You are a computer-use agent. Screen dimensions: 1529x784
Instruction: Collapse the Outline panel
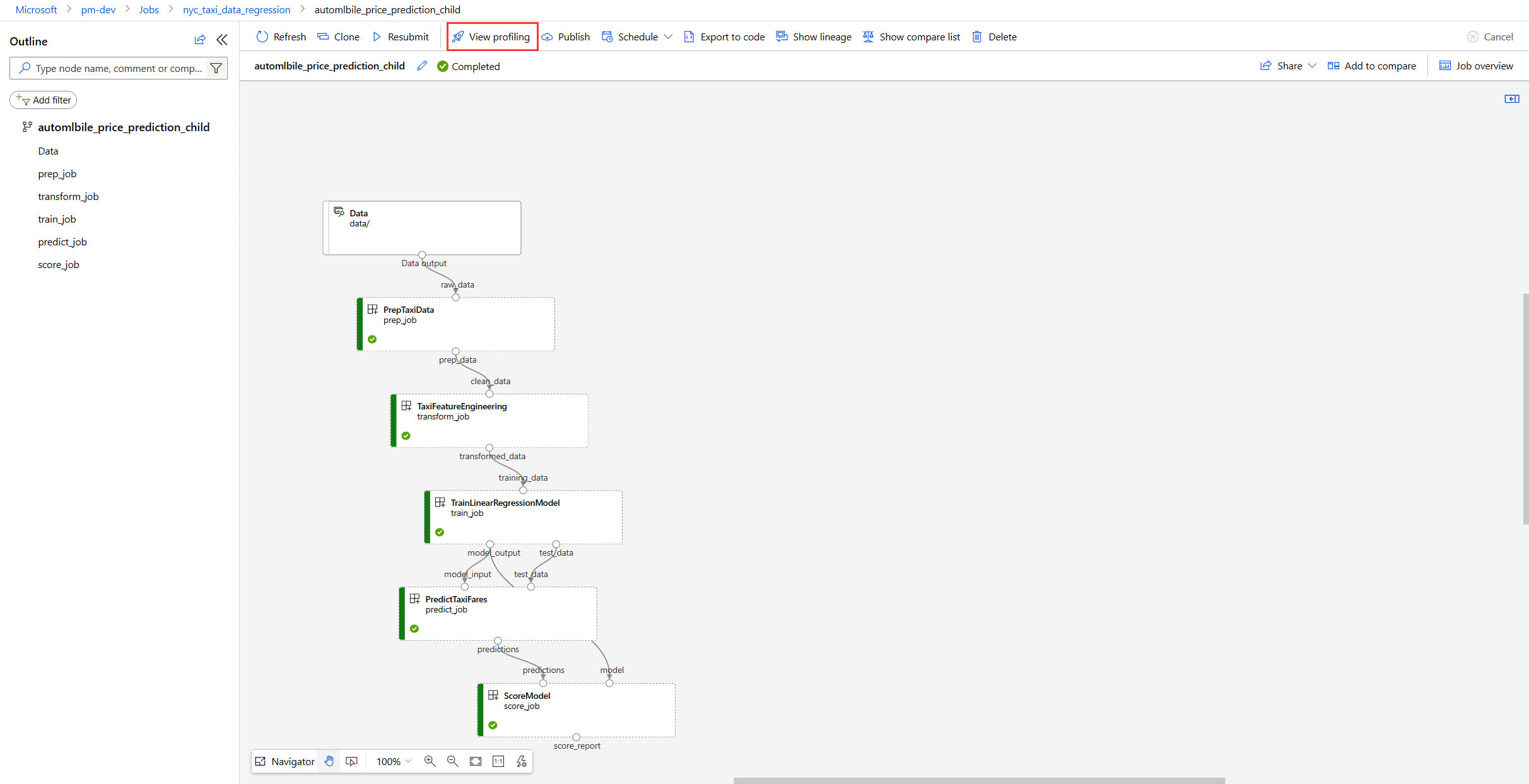222,40
